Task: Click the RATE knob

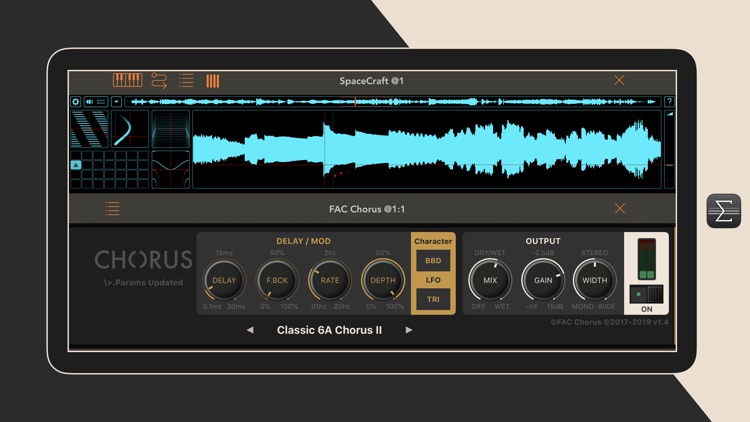Action: coord(330,280)
